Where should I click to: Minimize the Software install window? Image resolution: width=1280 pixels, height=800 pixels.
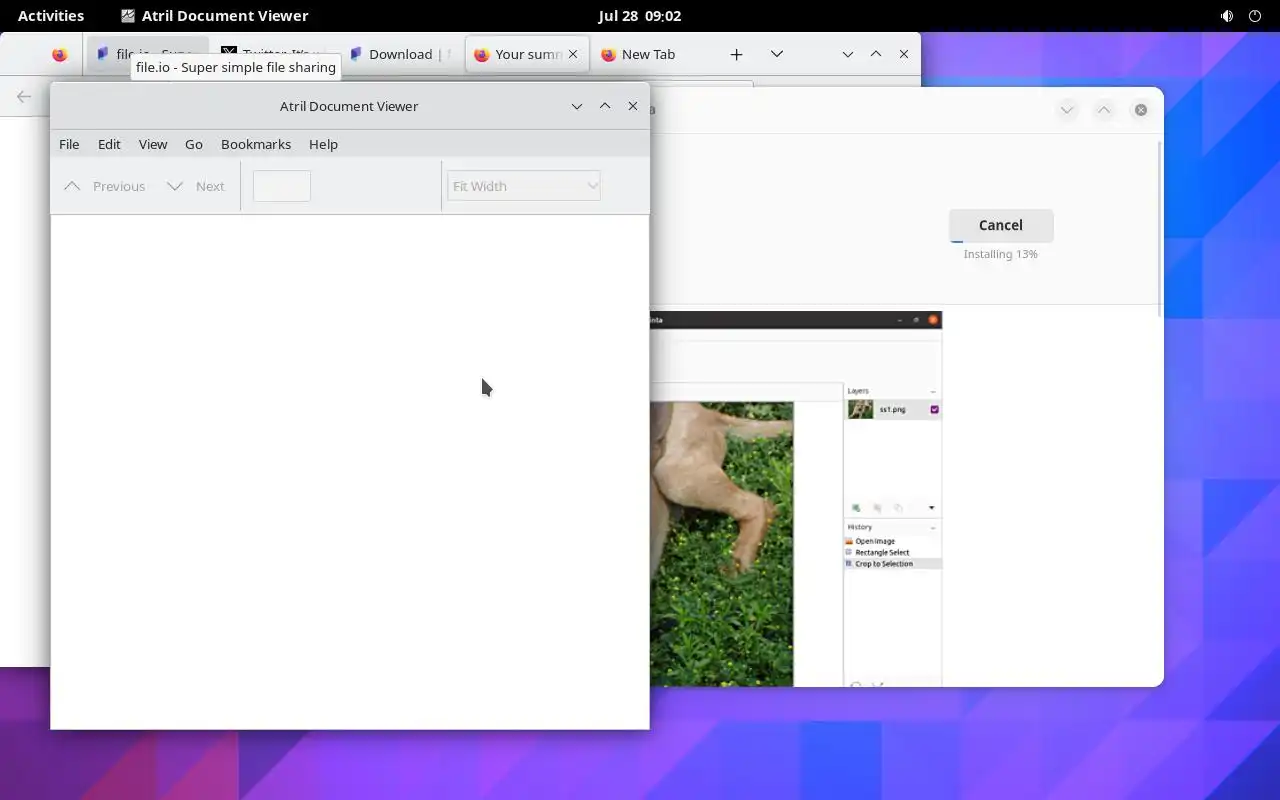1067,110
